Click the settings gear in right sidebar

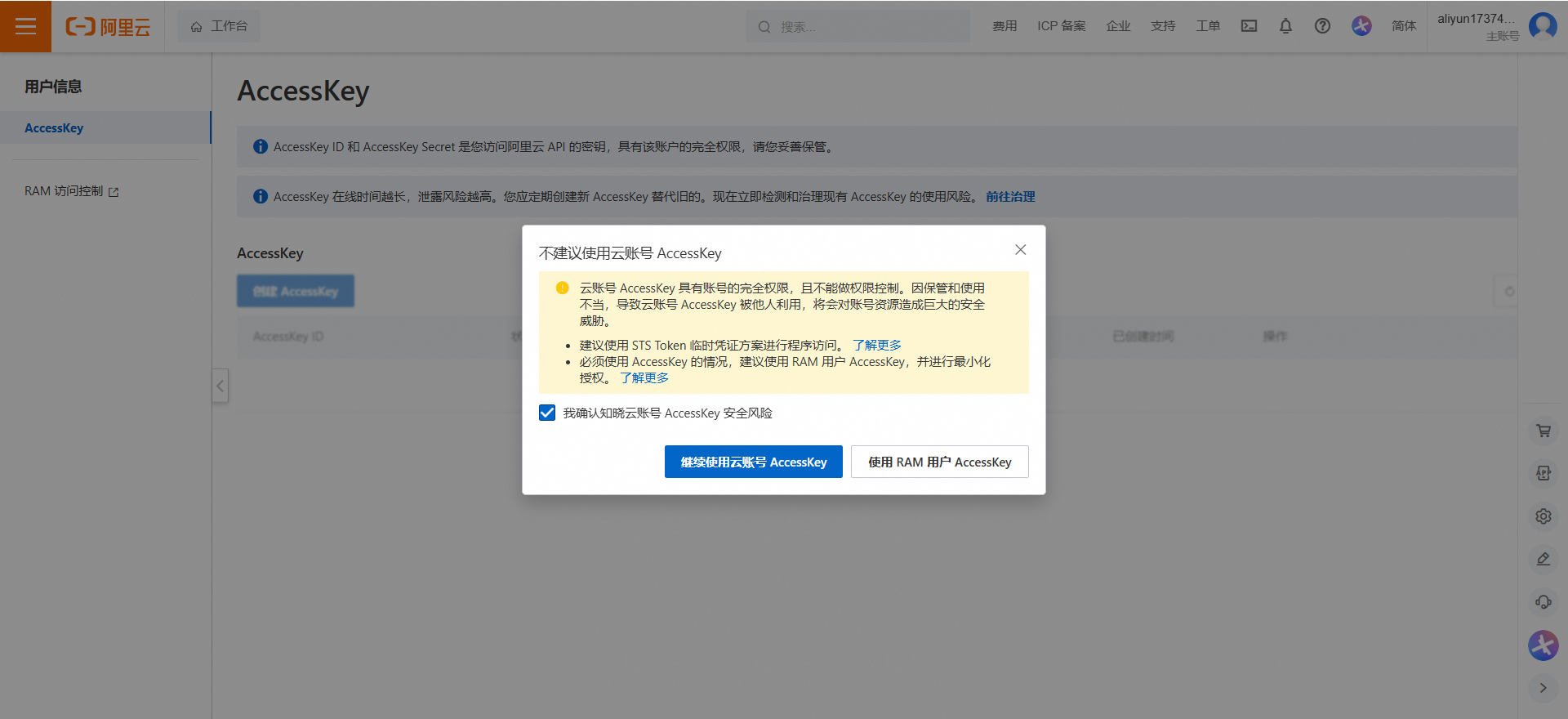click(x=1543, y=516)
